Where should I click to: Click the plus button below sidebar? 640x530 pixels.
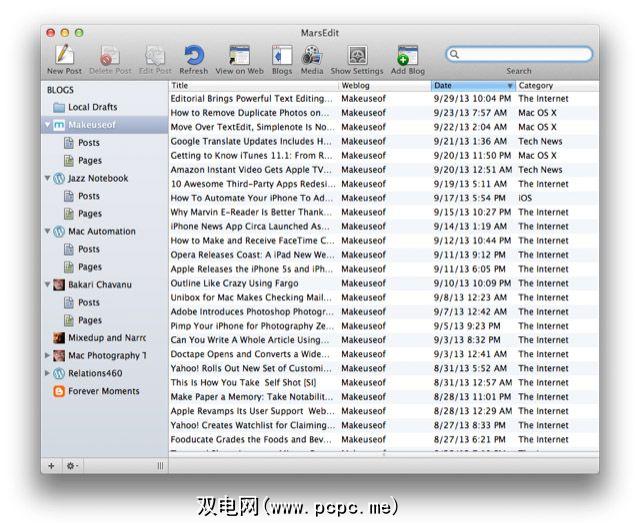(51, 466)
